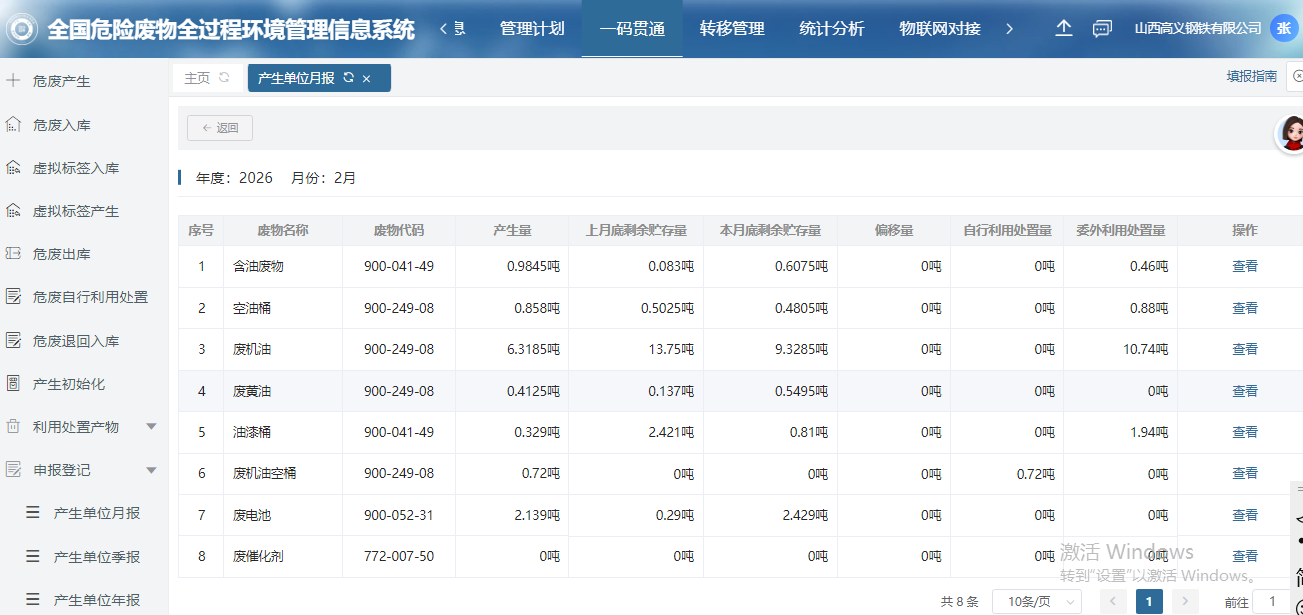Open the 填报指南 guide link
1303x615 pixels.
(1251, 76)
